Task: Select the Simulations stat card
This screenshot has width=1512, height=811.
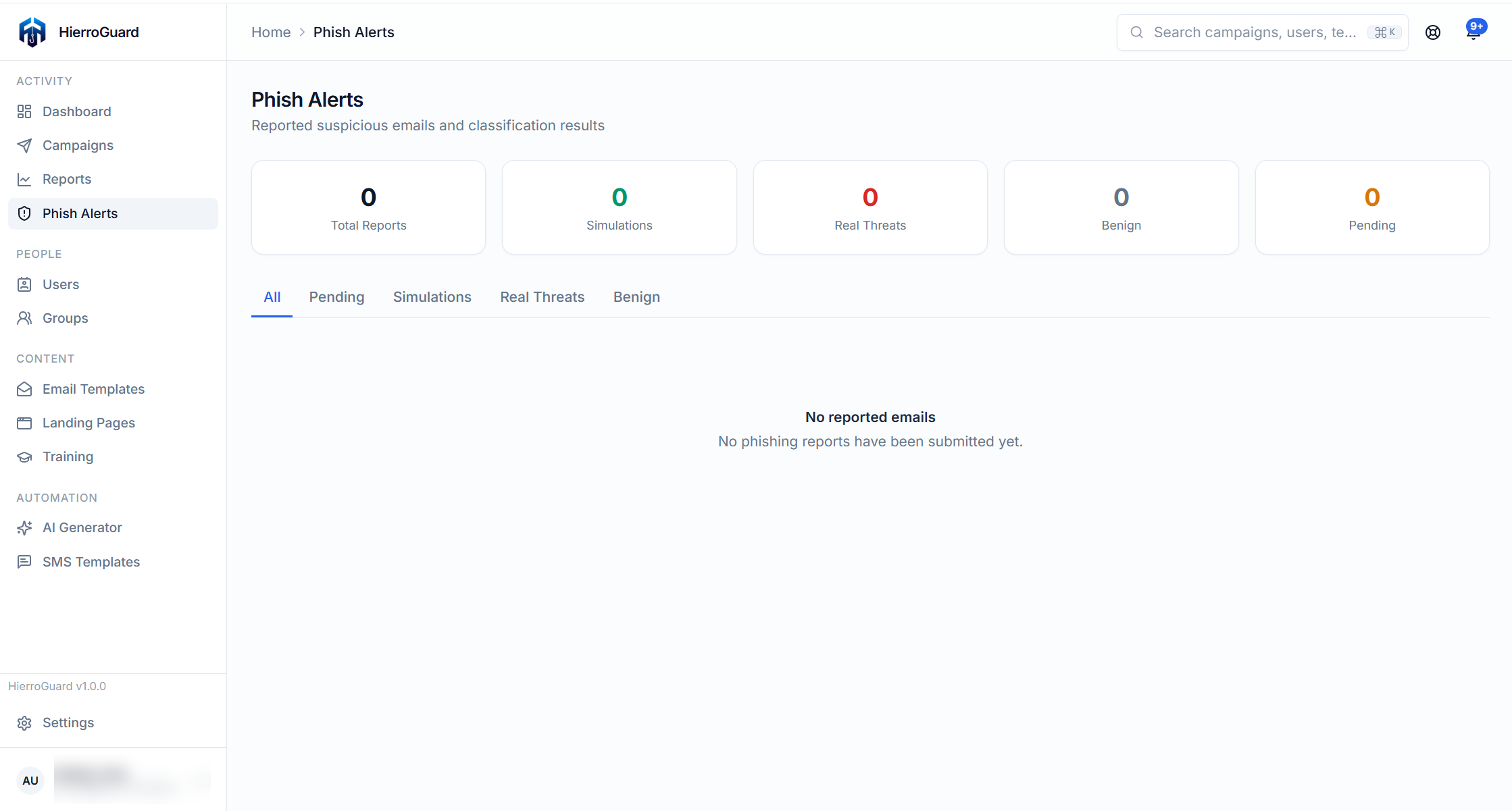Action: click(620, 207)
